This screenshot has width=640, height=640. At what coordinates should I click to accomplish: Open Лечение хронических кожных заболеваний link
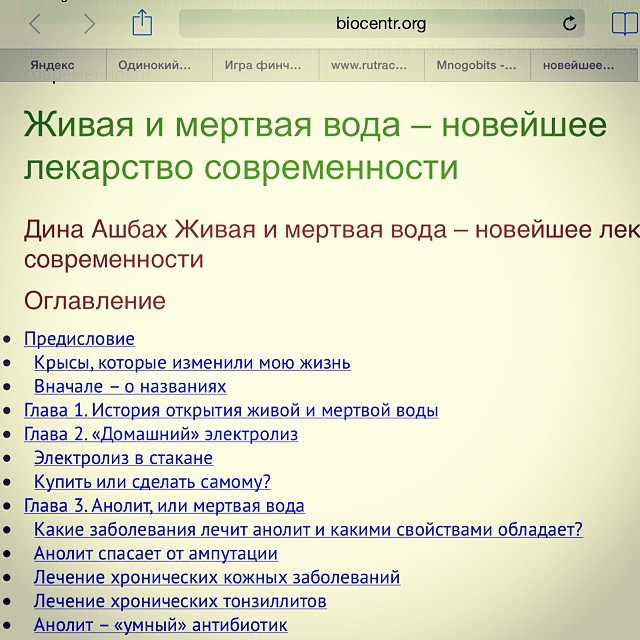coord(217,578)
